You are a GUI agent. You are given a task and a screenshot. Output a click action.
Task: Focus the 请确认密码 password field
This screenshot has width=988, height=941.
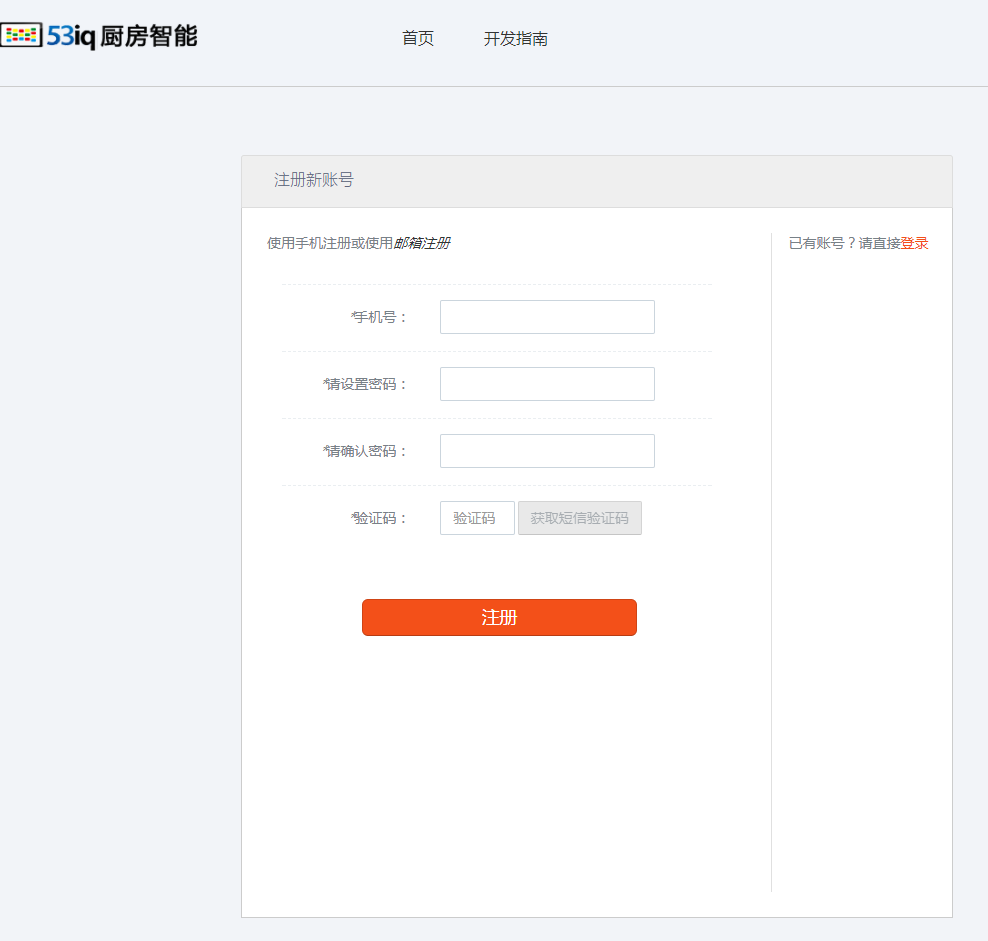click(x=547, y=451)
